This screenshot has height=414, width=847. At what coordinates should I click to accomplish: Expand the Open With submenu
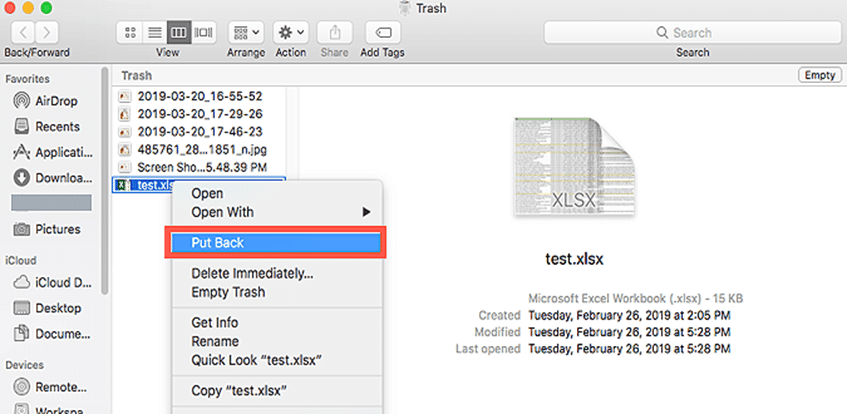(280, 212)
